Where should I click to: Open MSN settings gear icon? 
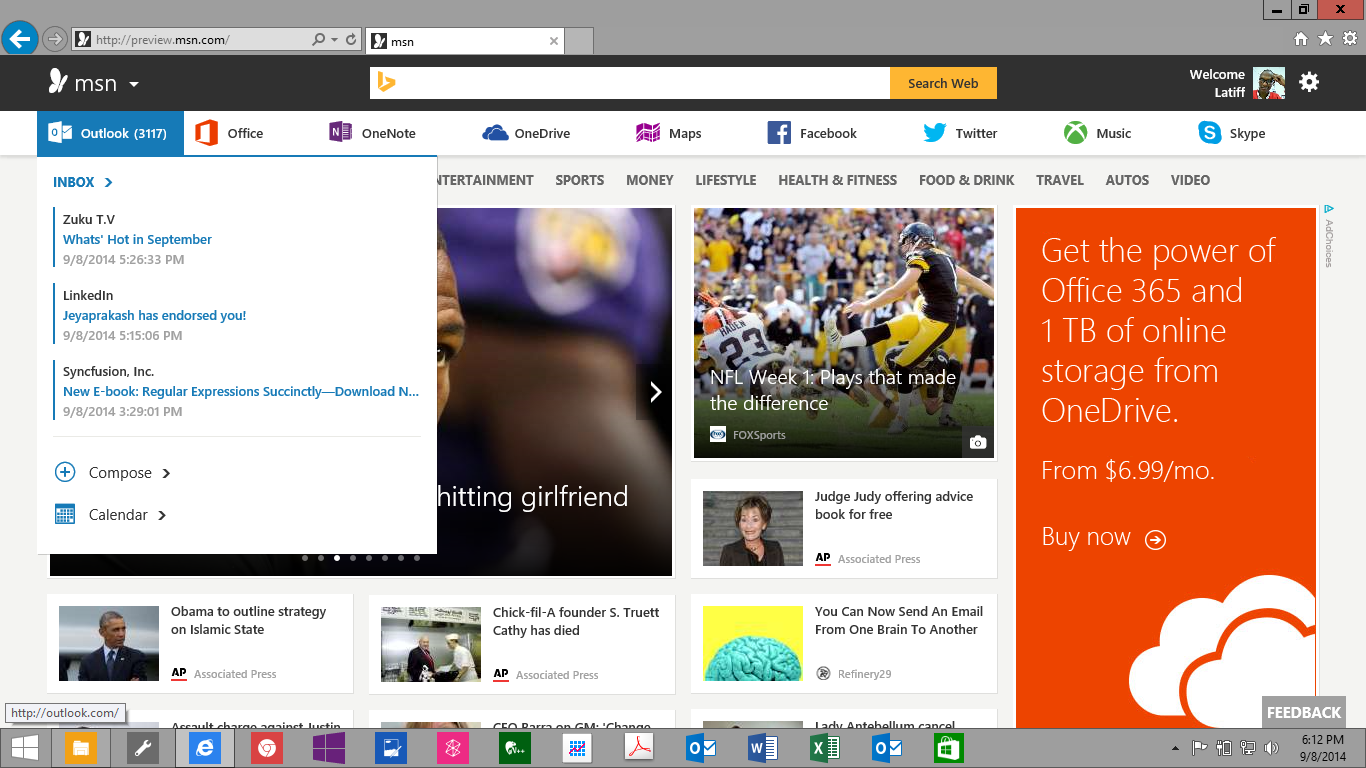[1309, 82]
